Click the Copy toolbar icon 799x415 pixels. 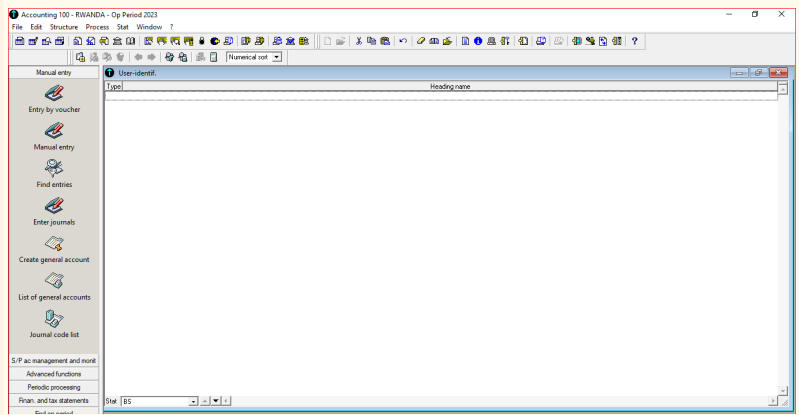pos(371,41)
